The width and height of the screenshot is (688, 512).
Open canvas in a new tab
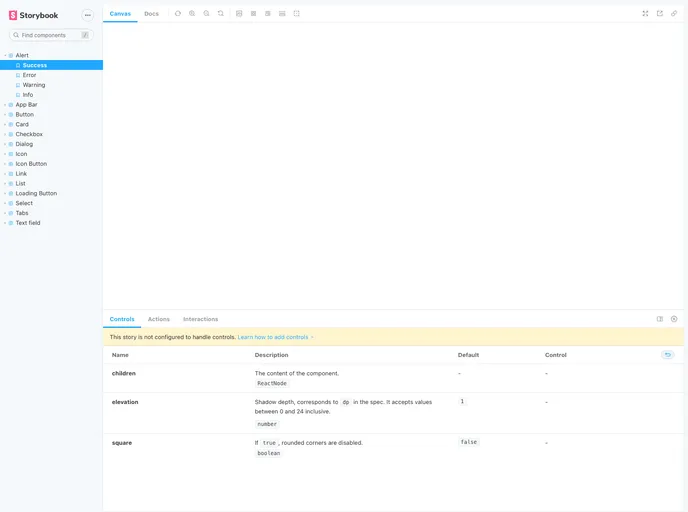[x=660, y=14]
